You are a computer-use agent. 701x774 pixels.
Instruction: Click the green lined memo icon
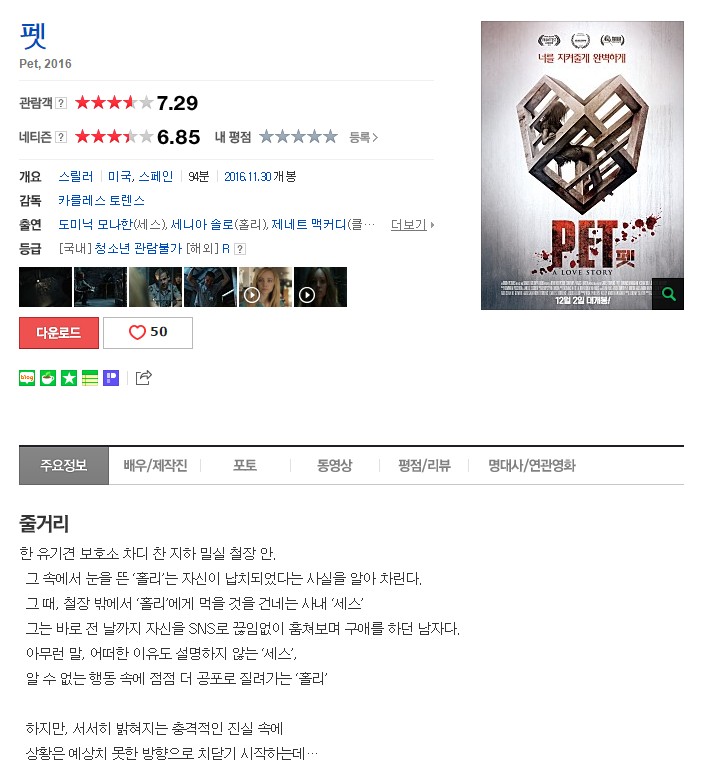[90, 378]
